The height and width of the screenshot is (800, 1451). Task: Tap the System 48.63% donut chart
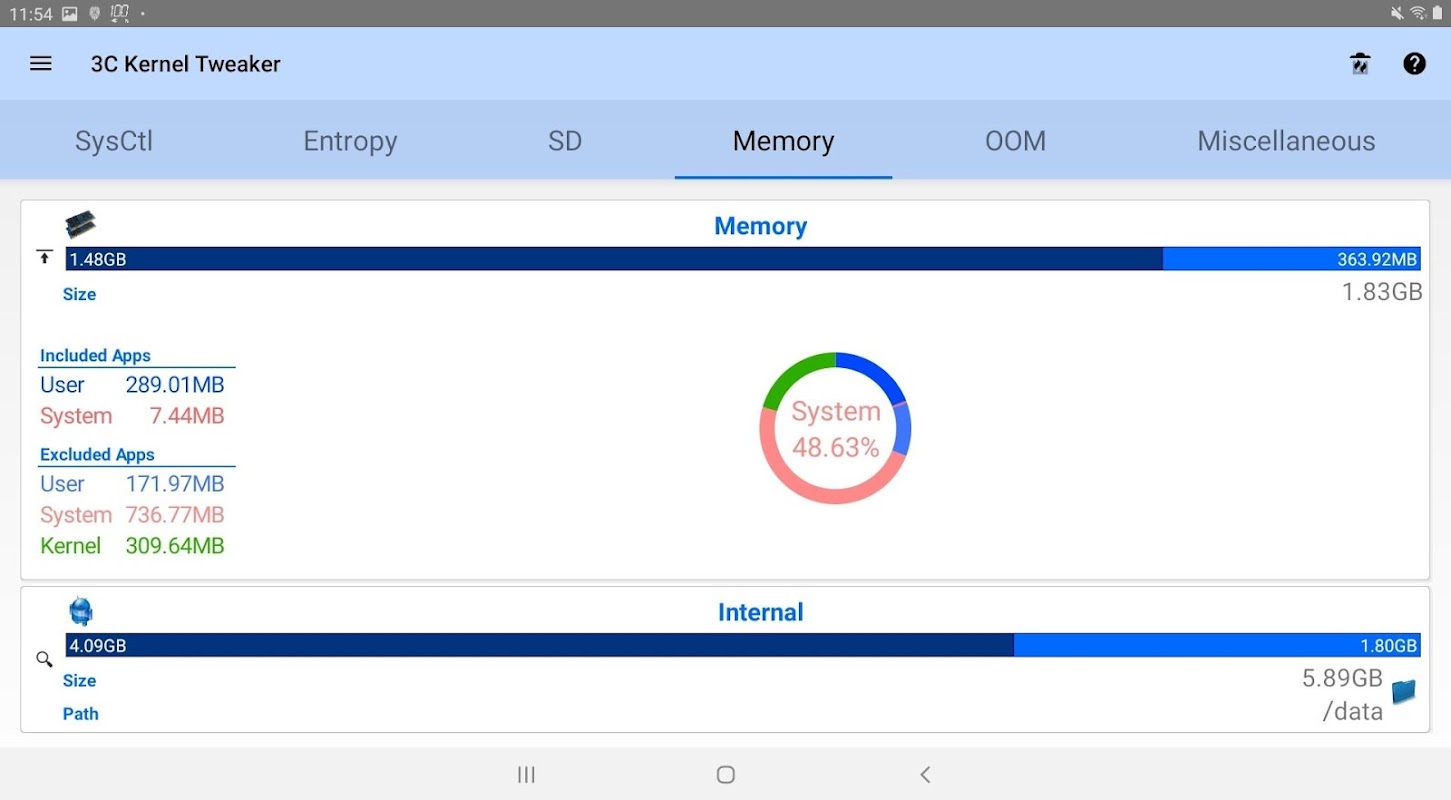(835, 428)
